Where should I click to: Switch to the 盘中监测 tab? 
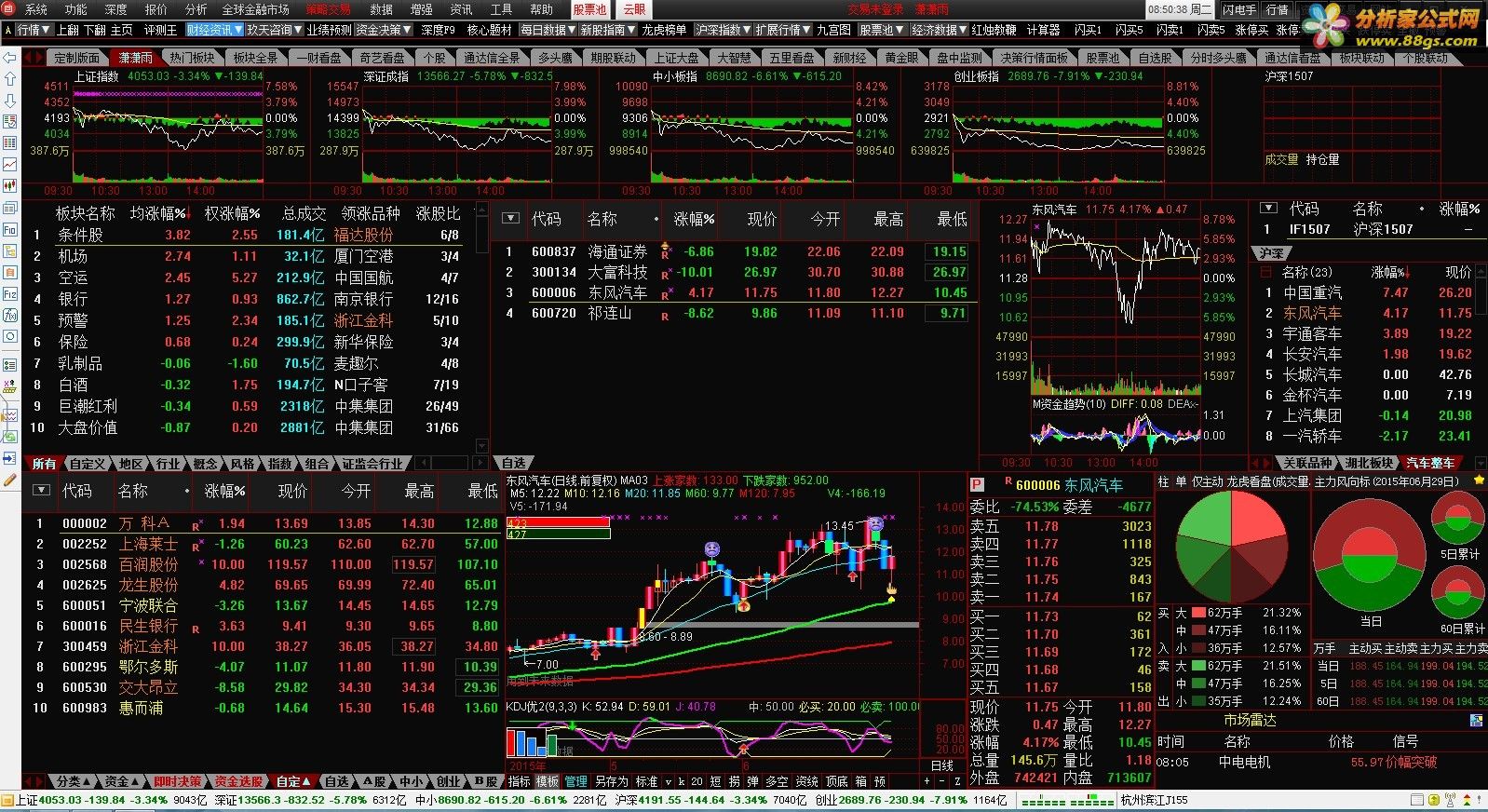[x=960, y=58]
